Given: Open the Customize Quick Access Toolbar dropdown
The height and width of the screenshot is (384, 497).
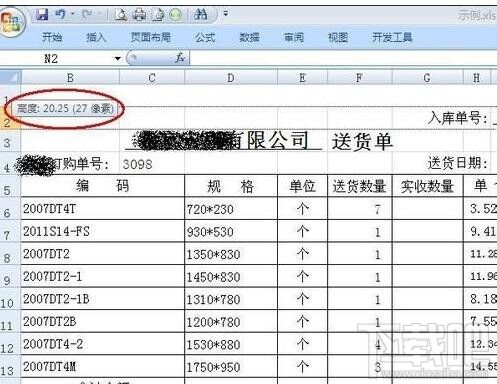Looking at the screenshot, I should pyautogui.click(x=226, y=14).
